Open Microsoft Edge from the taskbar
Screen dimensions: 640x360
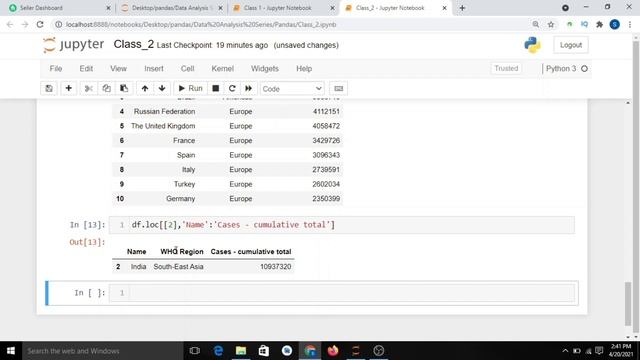[x=218, y=351]
